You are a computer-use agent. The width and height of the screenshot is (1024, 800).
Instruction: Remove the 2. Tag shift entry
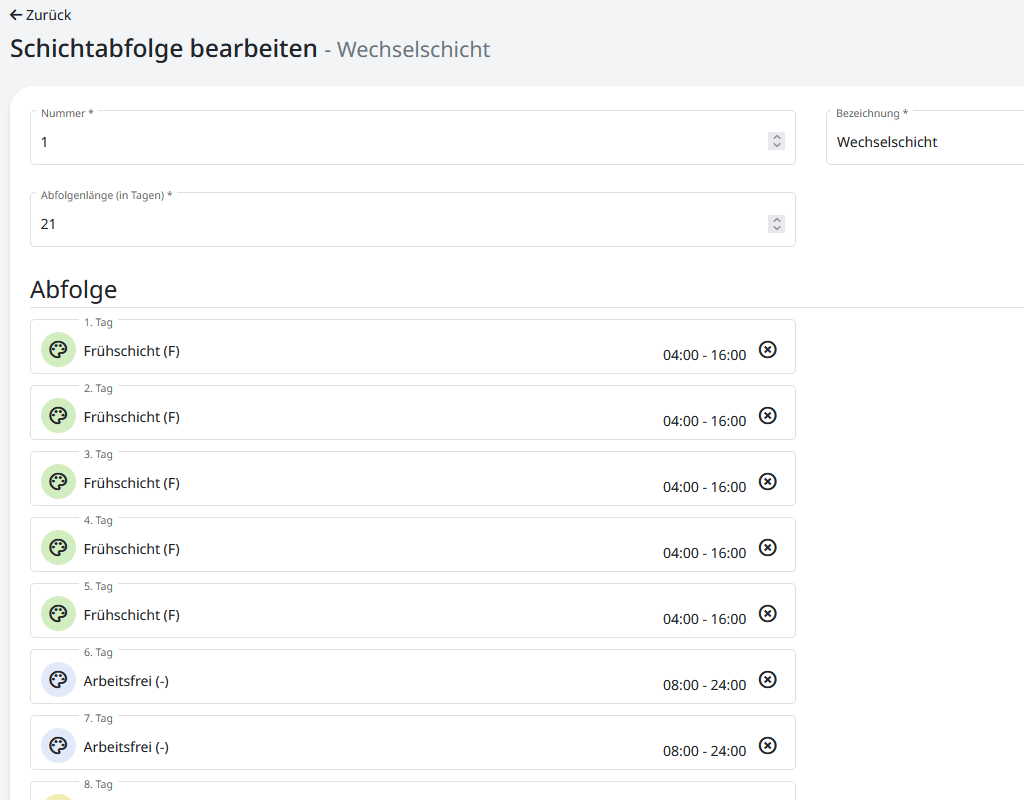tap(767, 415)
